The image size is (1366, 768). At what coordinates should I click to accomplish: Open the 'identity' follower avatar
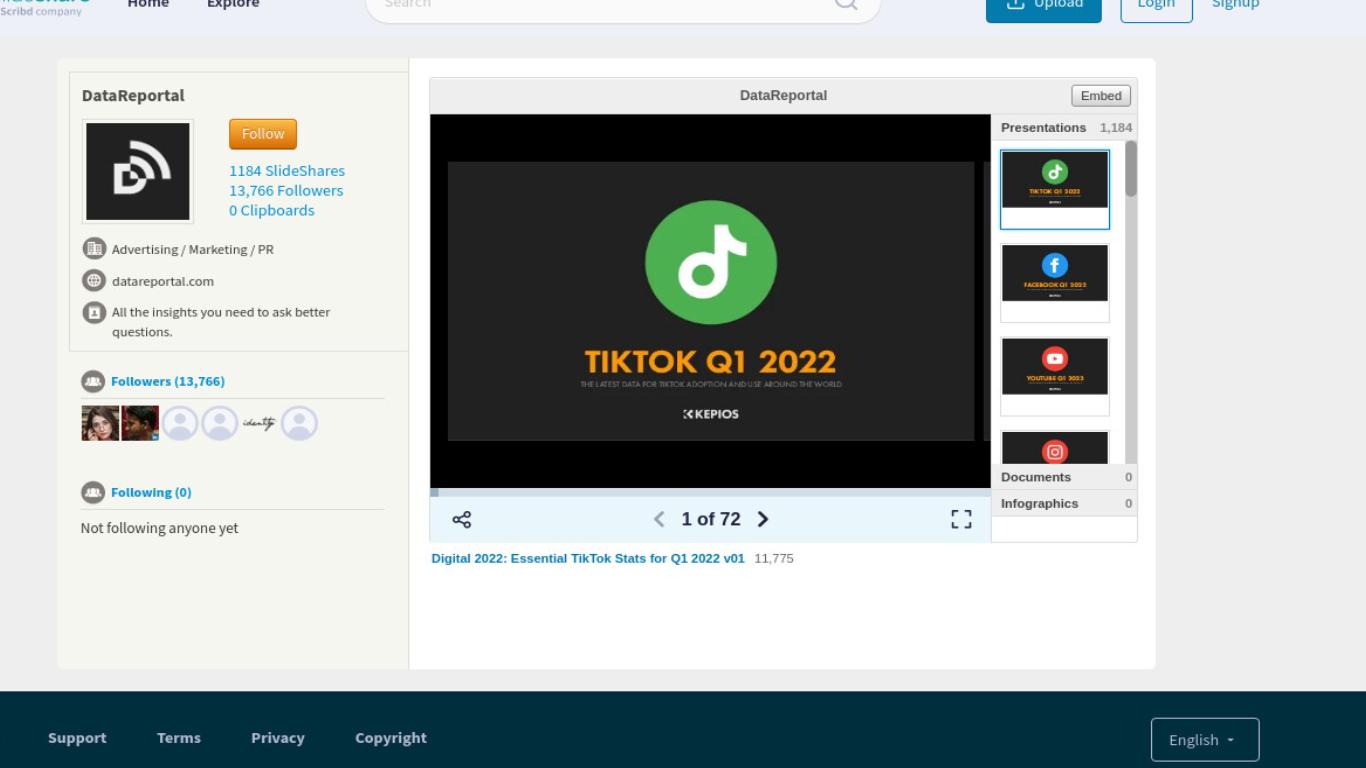coord(259,423)
